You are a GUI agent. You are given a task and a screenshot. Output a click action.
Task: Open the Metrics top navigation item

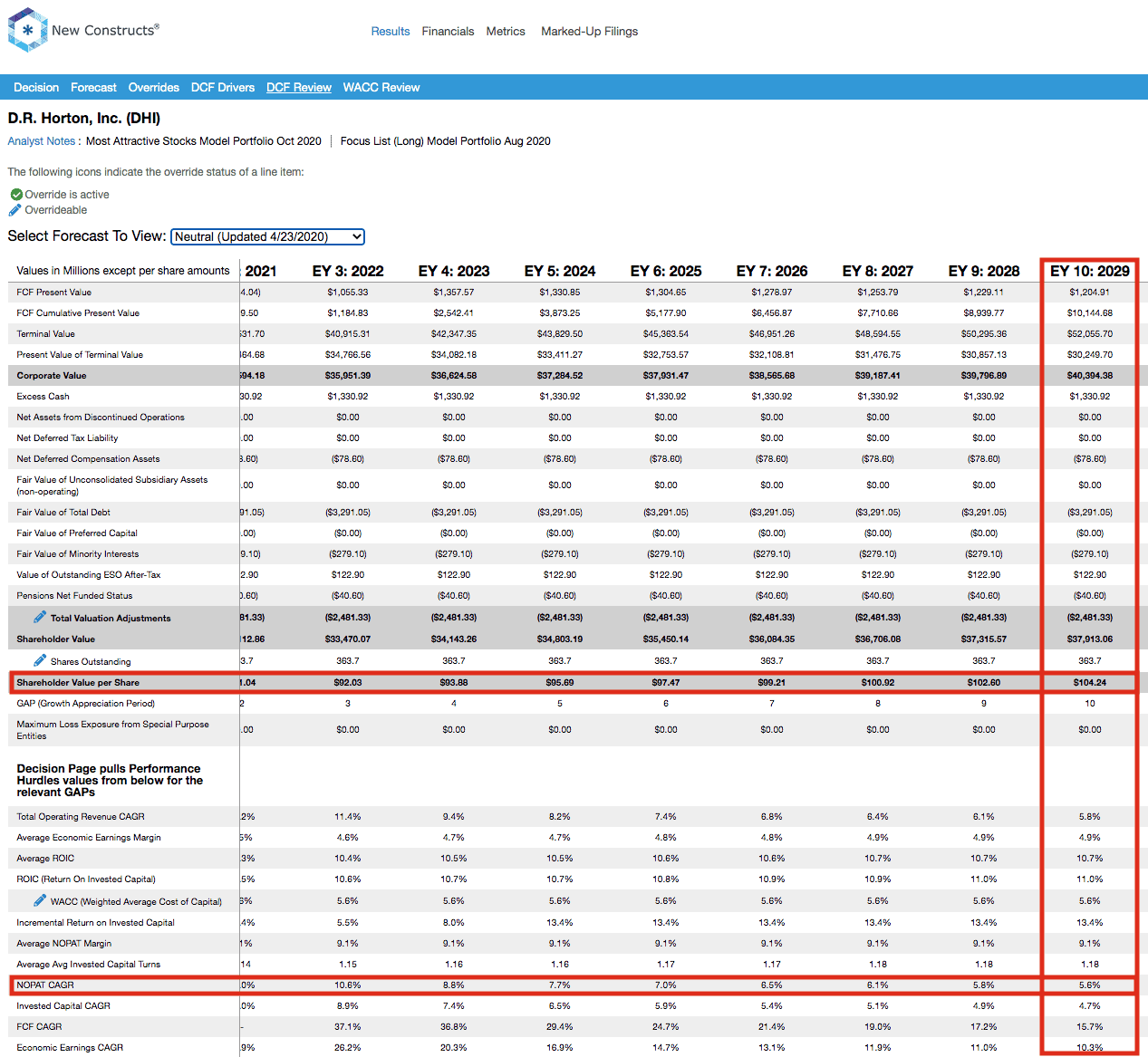(x=506, y=32)
